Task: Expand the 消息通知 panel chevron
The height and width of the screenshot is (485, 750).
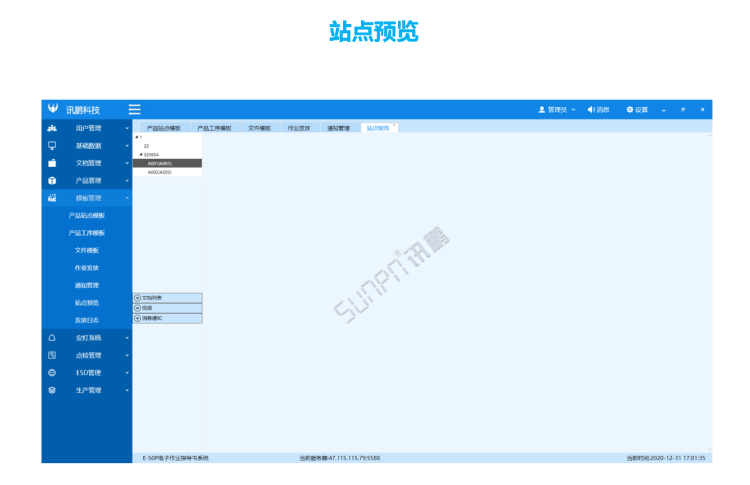Action: [137, 318]
